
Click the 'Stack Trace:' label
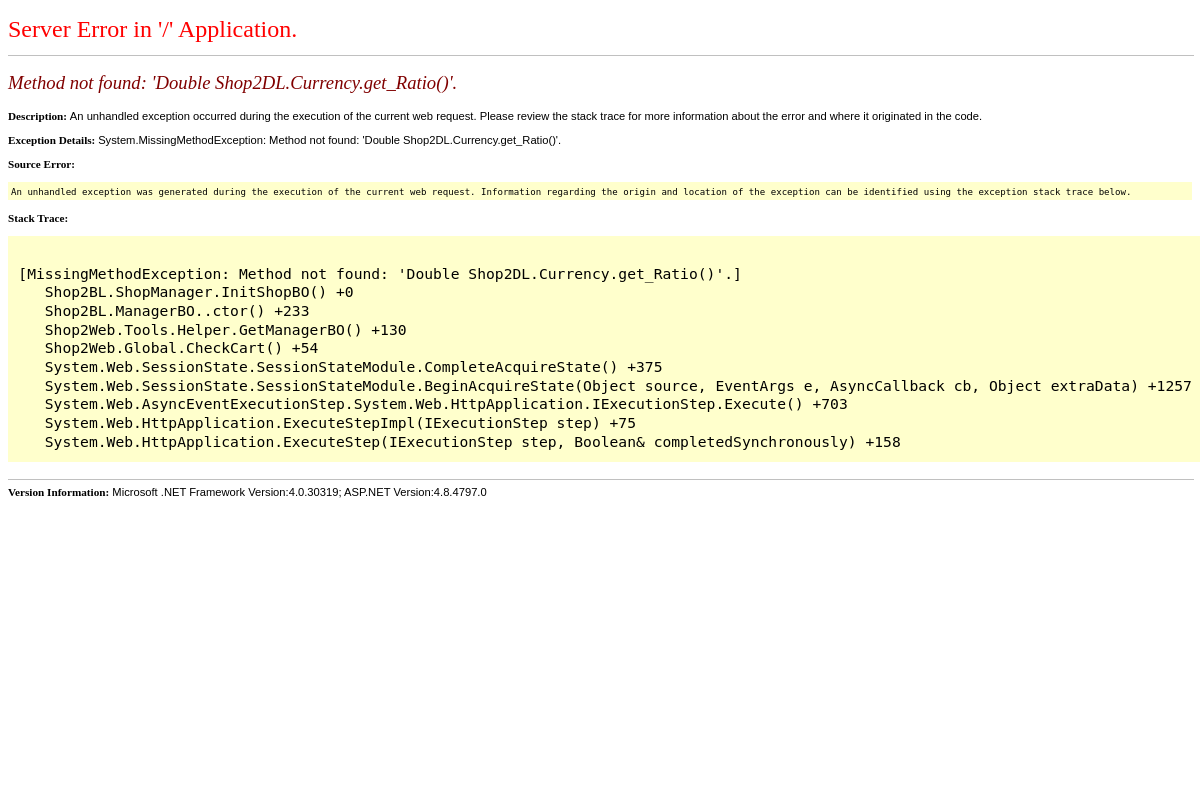click(38, 218)
